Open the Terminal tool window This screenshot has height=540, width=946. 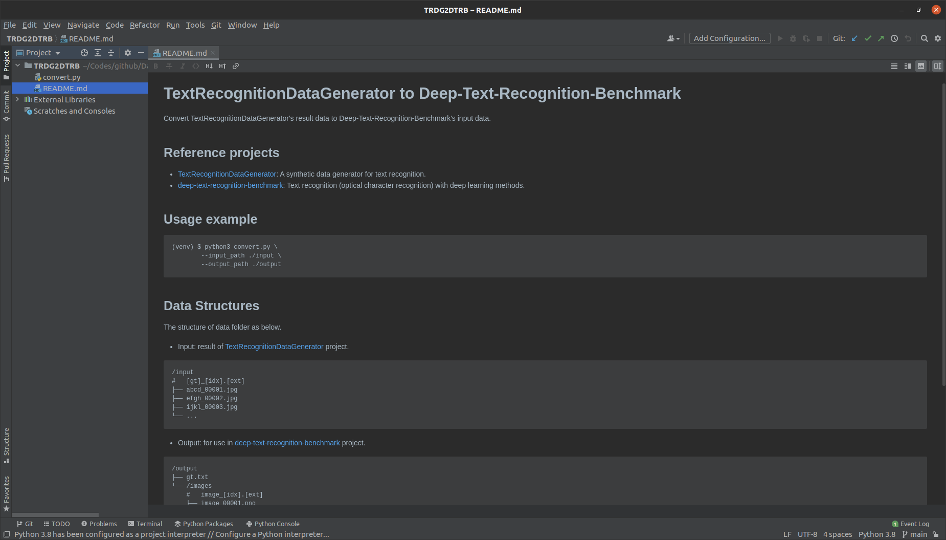[145, 524]
